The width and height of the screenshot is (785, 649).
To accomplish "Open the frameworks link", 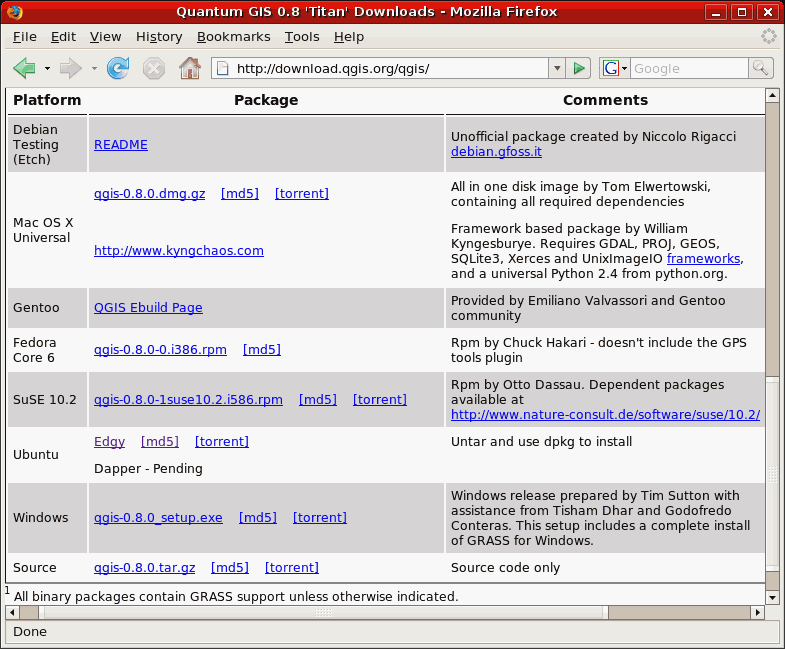I will pyautogui.click(x=703, y=259).
